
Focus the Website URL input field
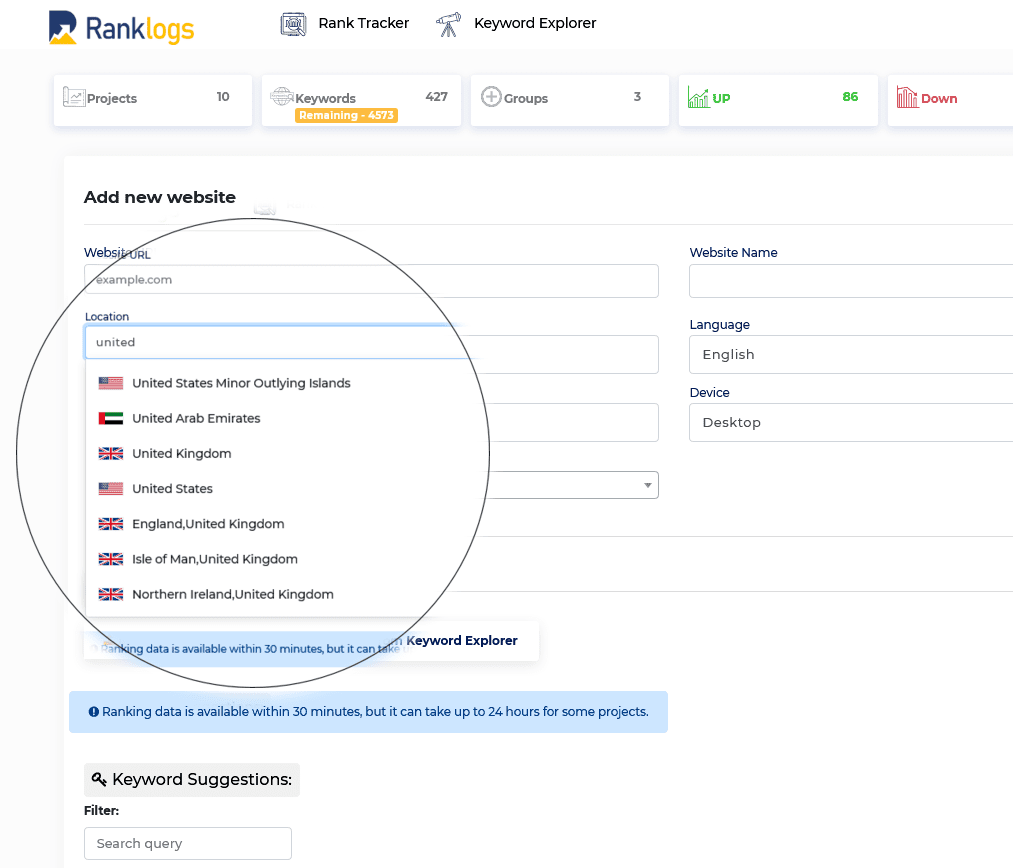(371, 281)
